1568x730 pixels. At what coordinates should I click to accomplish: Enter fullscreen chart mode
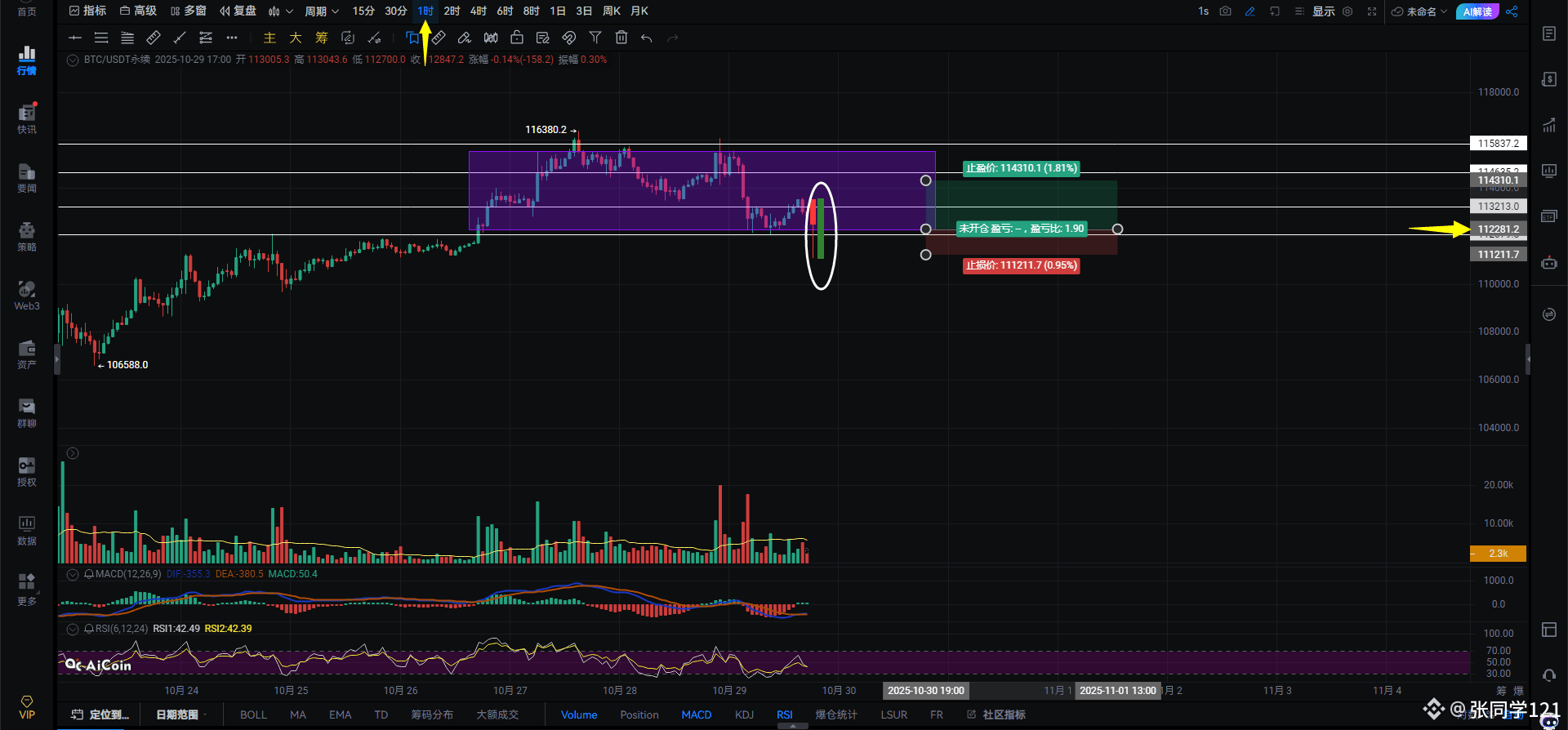pos(1372,11)
